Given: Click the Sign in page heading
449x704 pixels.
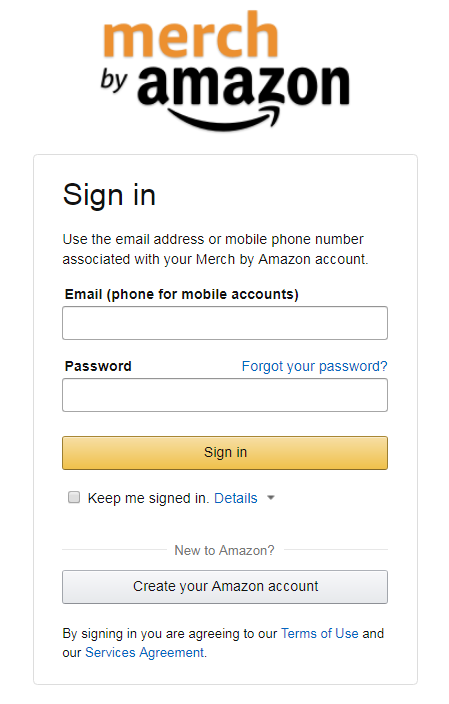Looking at the screenshot, I should pos(109,195).
